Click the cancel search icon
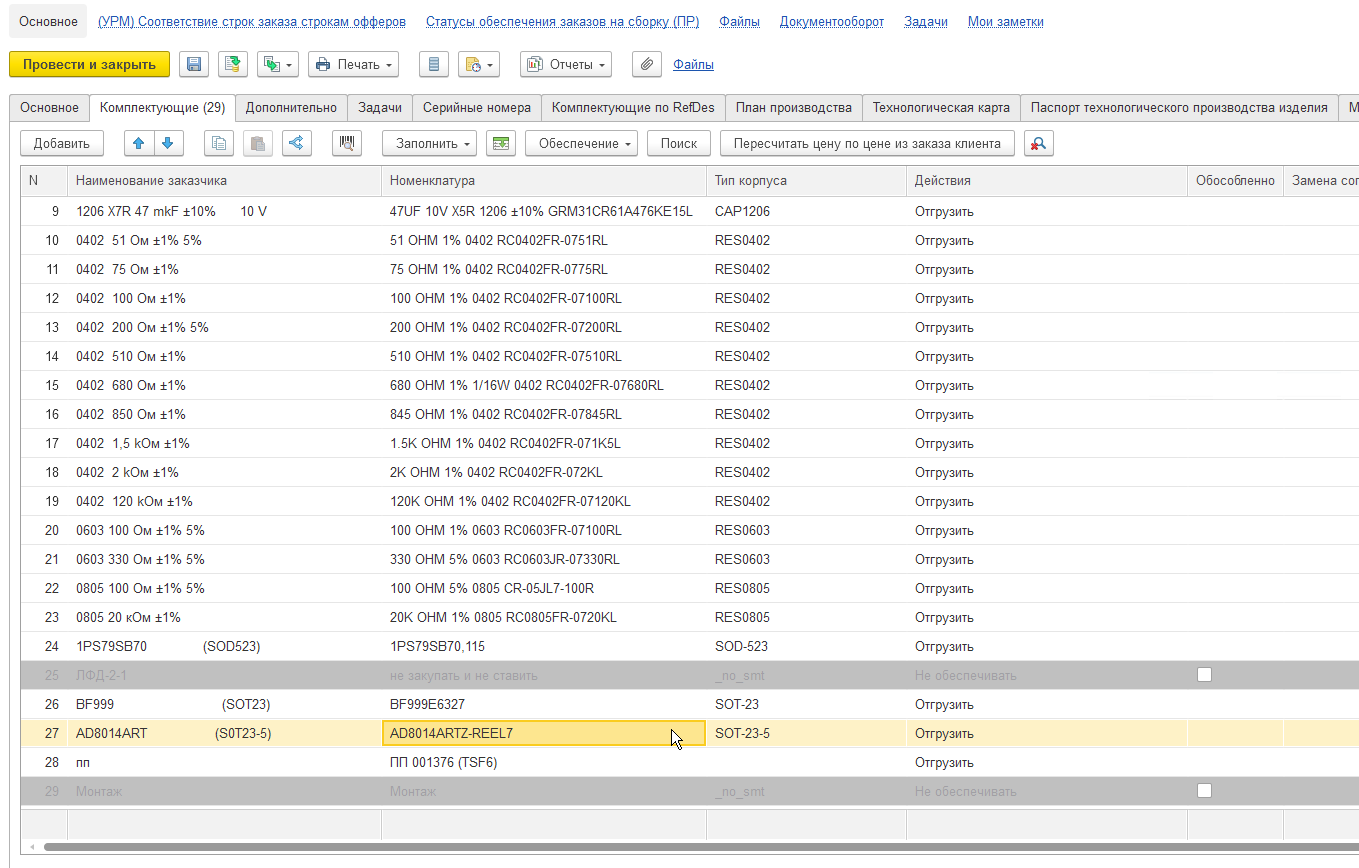1359x868 pixels. (x=1038, y=143)
